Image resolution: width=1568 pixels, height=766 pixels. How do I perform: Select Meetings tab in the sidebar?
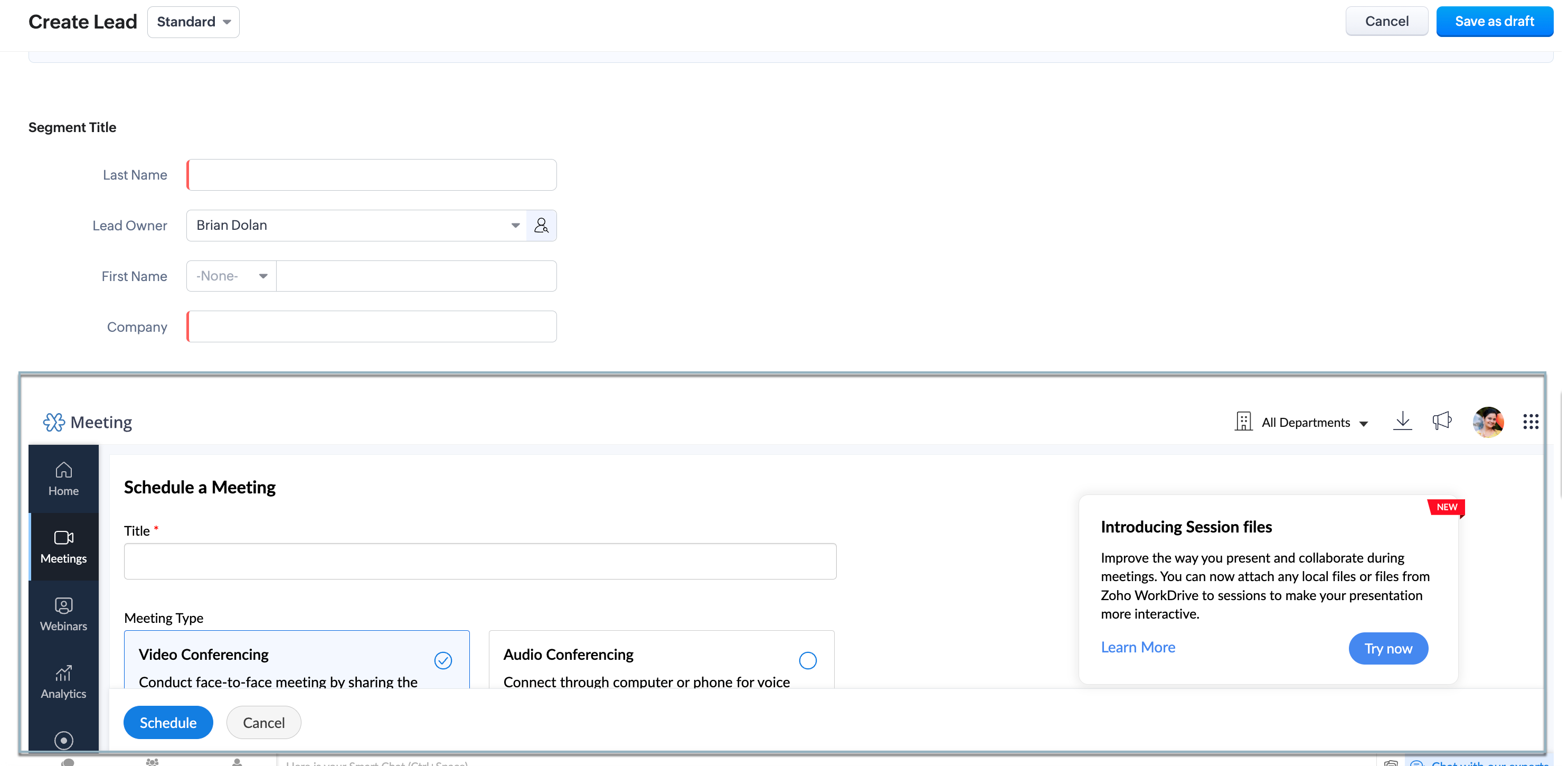point(63,547)
